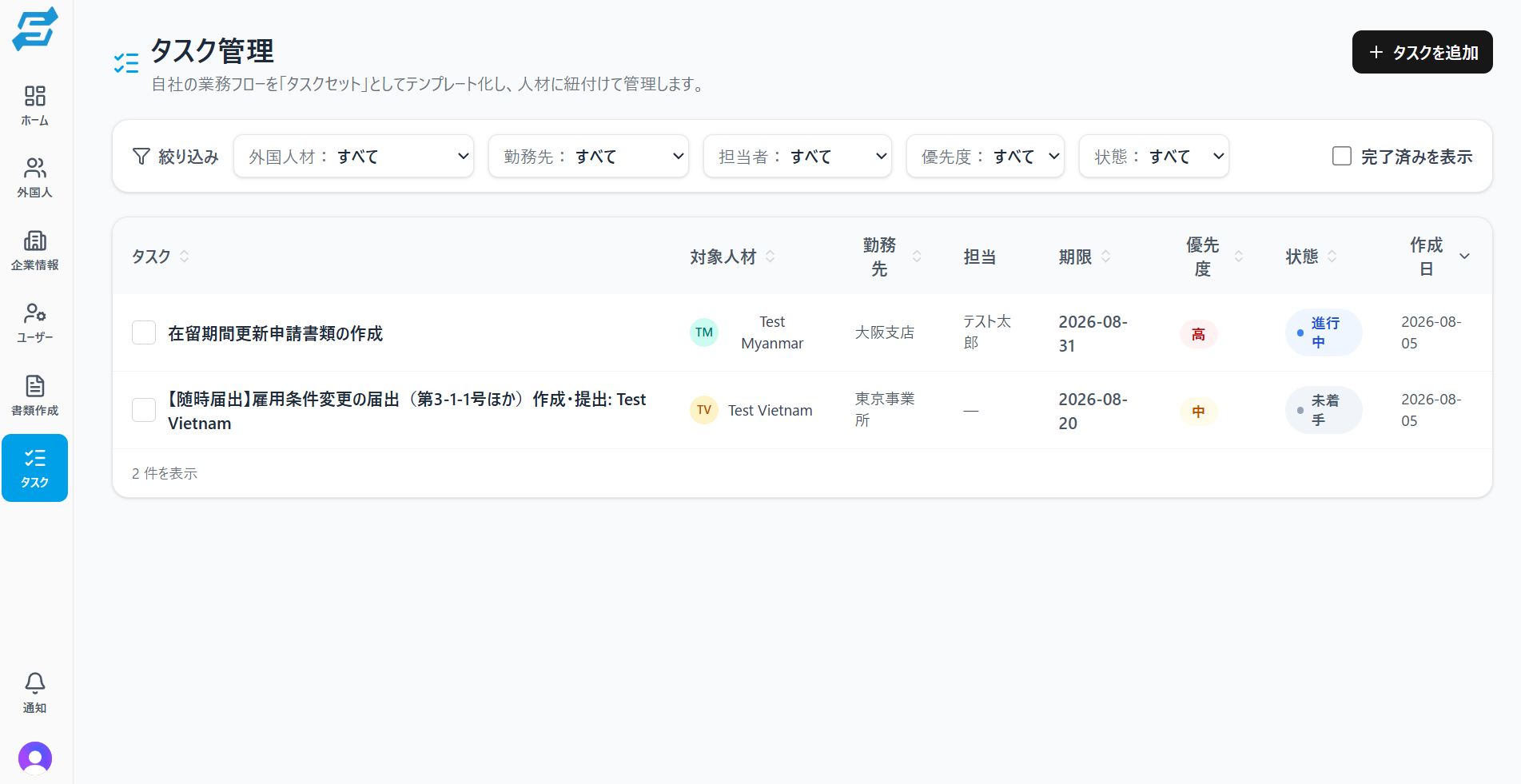This screenshot has height=784, width=1521.
Task: Tick the checkbox for 在留期間更新申請書類の作成
Action: [144, 332]
